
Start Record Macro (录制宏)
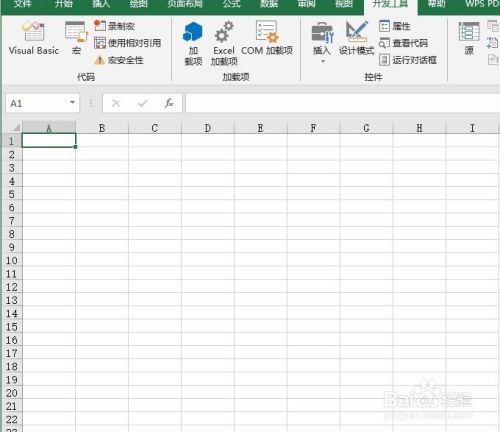(x=114, y=26)
